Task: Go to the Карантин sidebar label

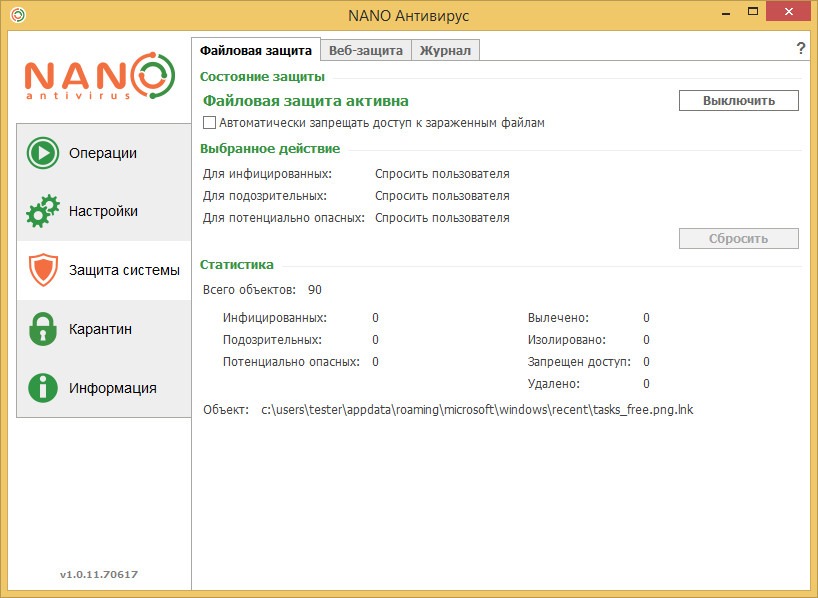Action: [x=100, y=329]
